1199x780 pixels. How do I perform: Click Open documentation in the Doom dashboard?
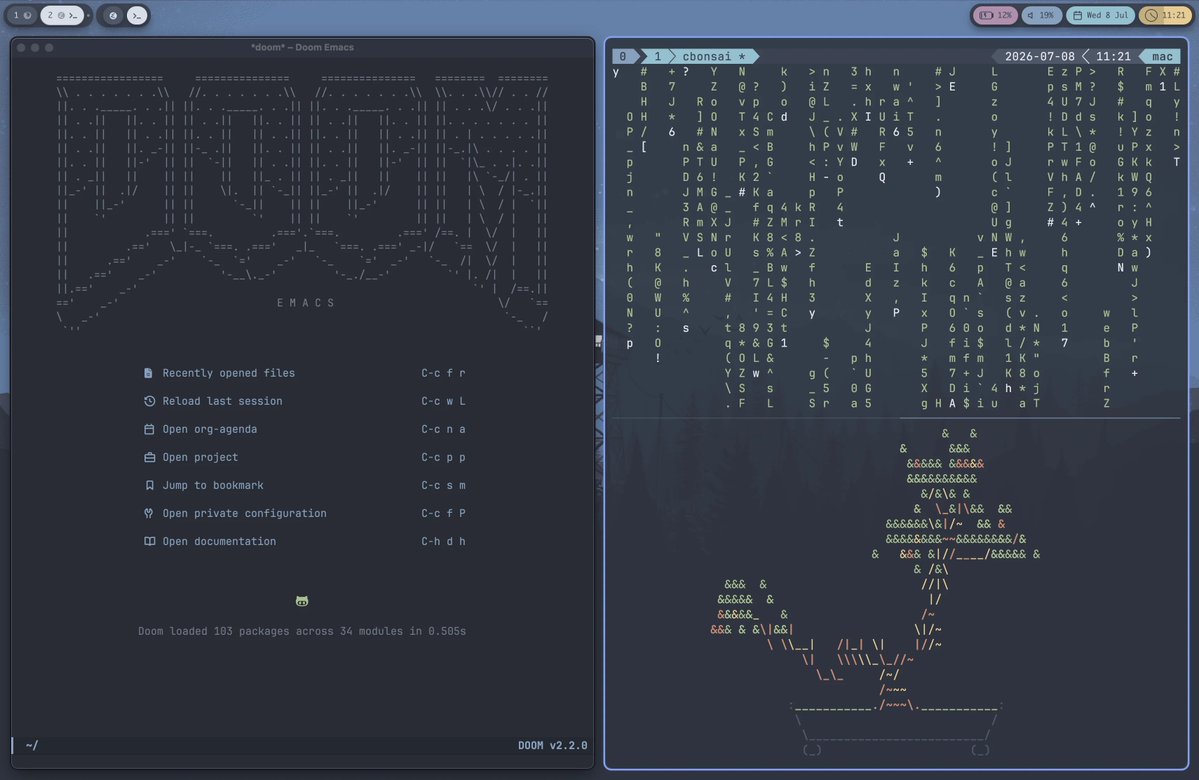pyautogui.click(x=219, y=541)
